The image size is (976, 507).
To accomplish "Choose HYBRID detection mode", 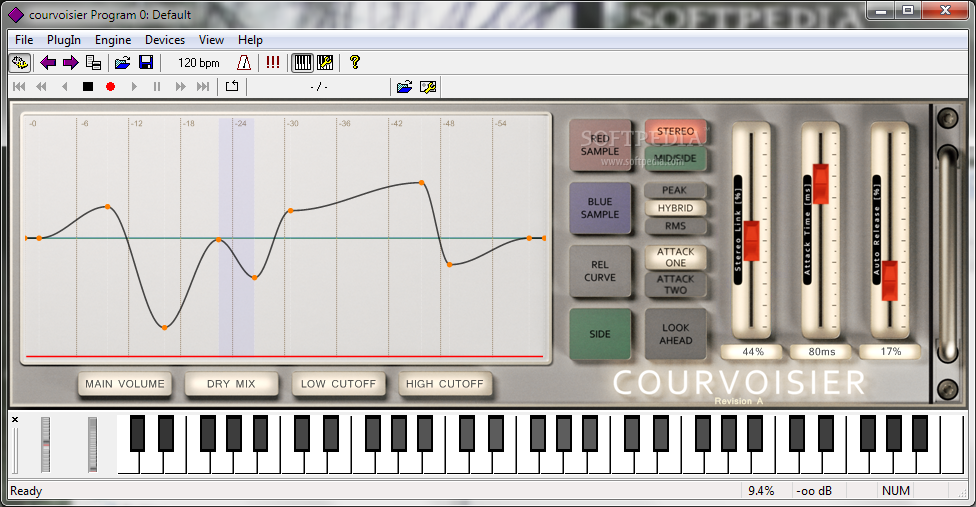I will click(x=675, y=208).
